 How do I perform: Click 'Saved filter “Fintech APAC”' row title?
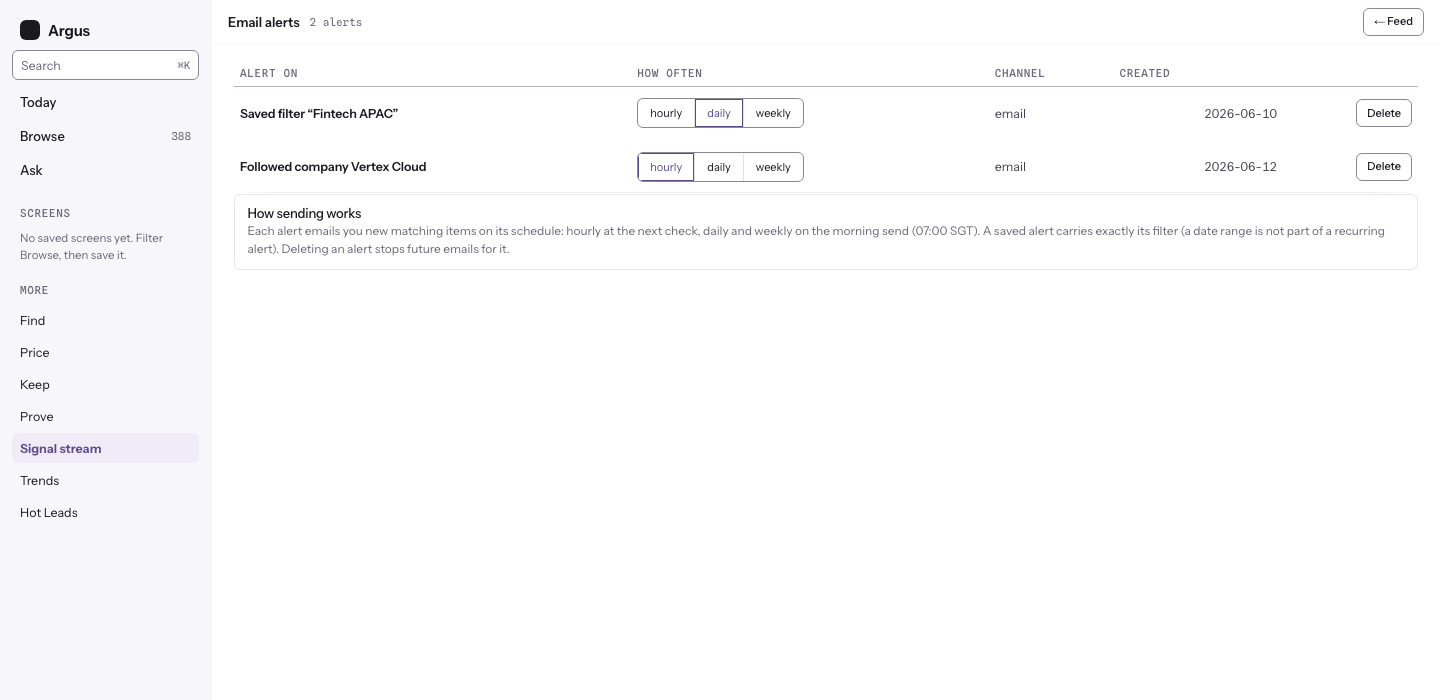coord(319,114)
